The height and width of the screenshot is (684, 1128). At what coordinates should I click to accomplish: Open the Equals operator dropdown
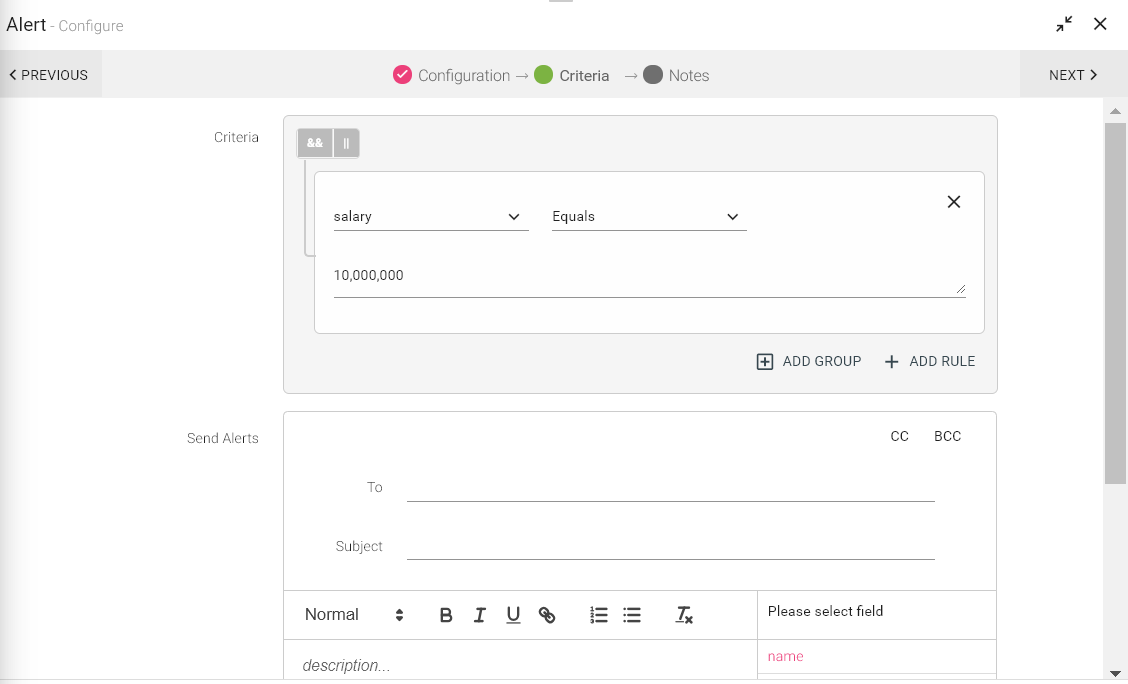click(x=648, y=217)
